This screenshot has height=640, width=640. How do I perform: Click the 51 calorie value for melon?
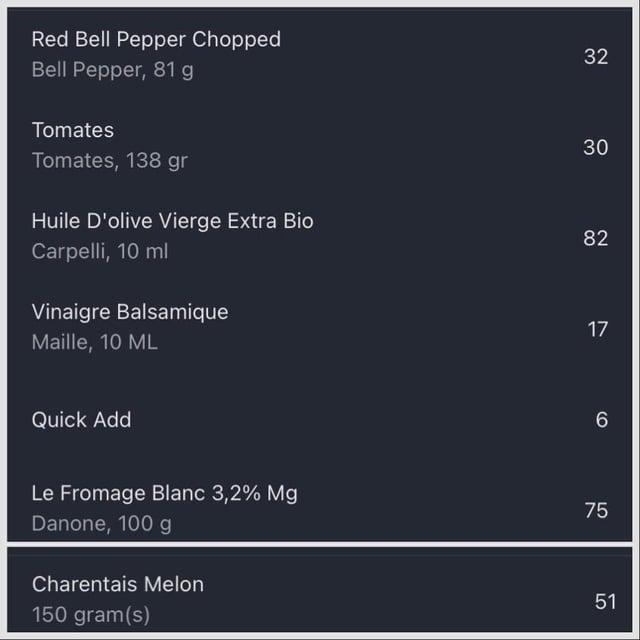click(x=605, y=602)
